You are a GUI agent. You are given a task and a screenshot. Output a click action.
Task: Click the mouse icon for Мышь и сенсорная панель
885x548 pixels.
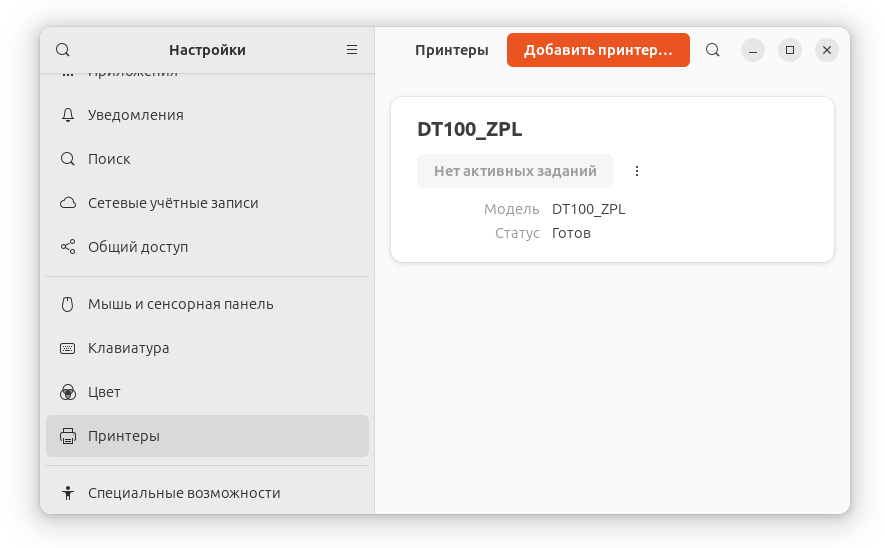68,304
